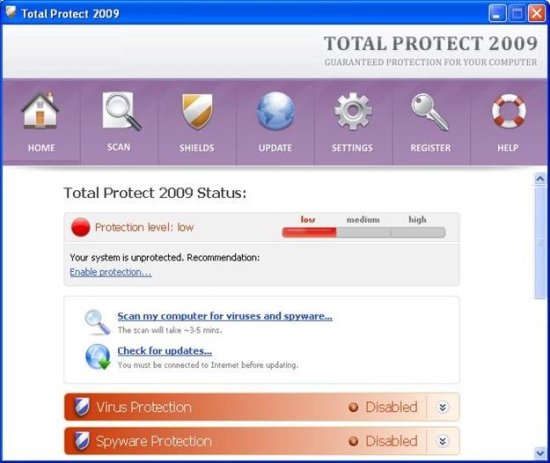This screenshot has width=550, height=463.
Task: Select the Scan magnifier icon
Action: click(121, 111)
